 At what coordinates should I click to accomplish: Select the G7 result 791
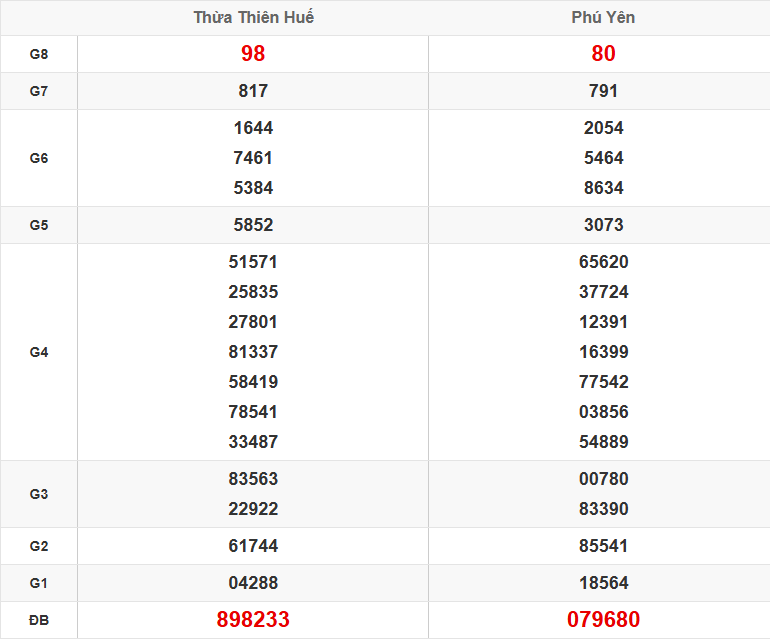click(x=603, y=91)
